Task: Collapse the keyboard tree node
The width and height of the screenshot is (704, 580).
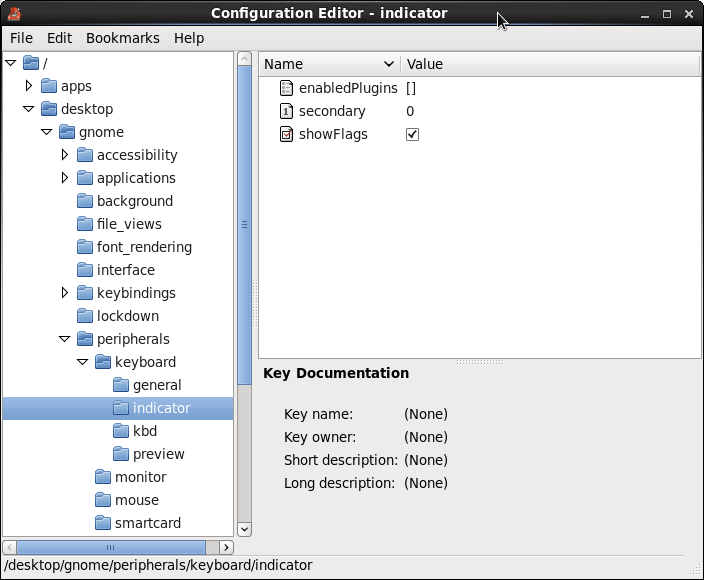Action: point(83,362)
